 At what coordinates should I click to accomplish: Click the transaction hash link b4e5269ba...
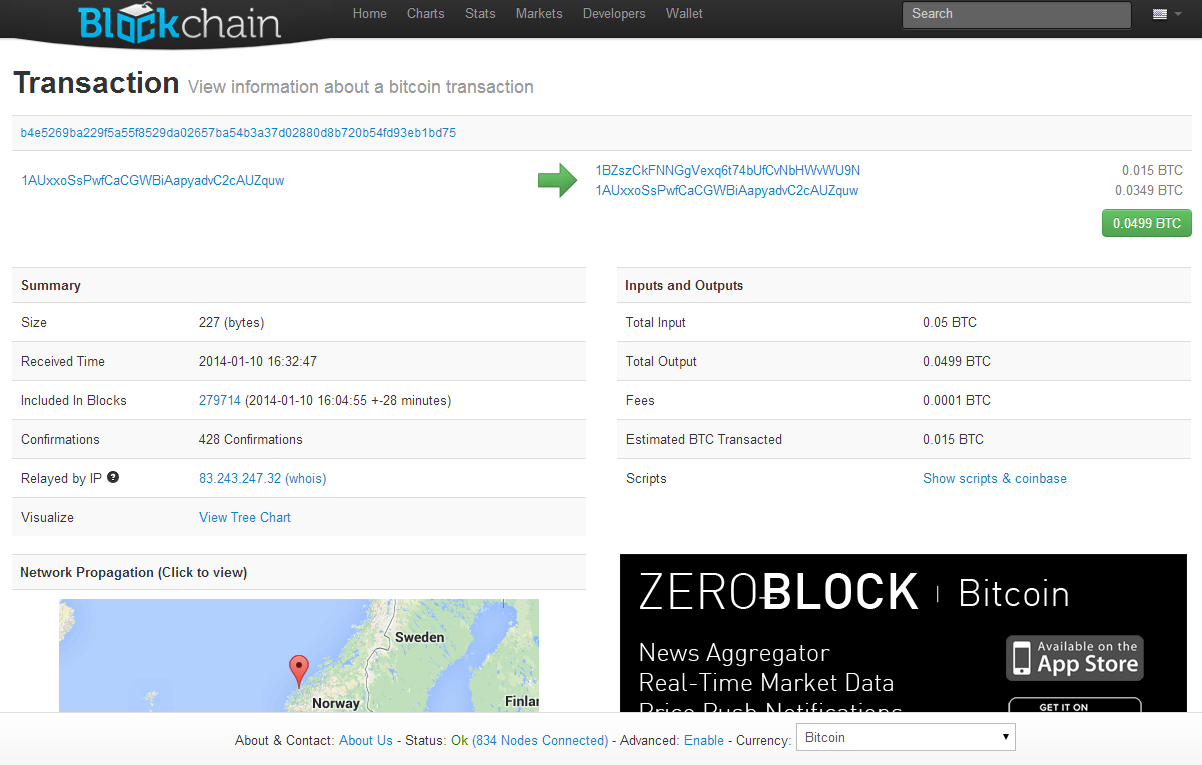click(238, 132)
